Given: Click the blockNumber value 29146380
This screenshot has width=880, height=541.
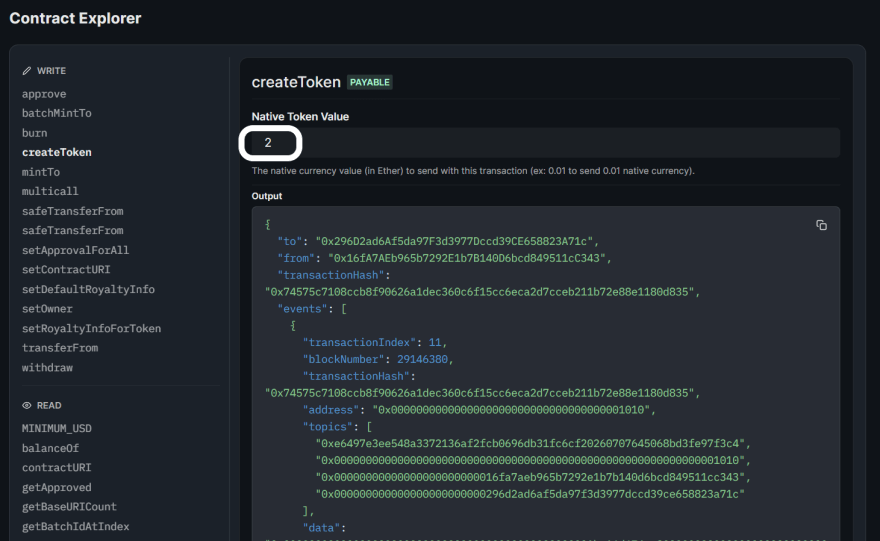Looking at the screenshot, I should pyautogui.click(x=422, y=359).
